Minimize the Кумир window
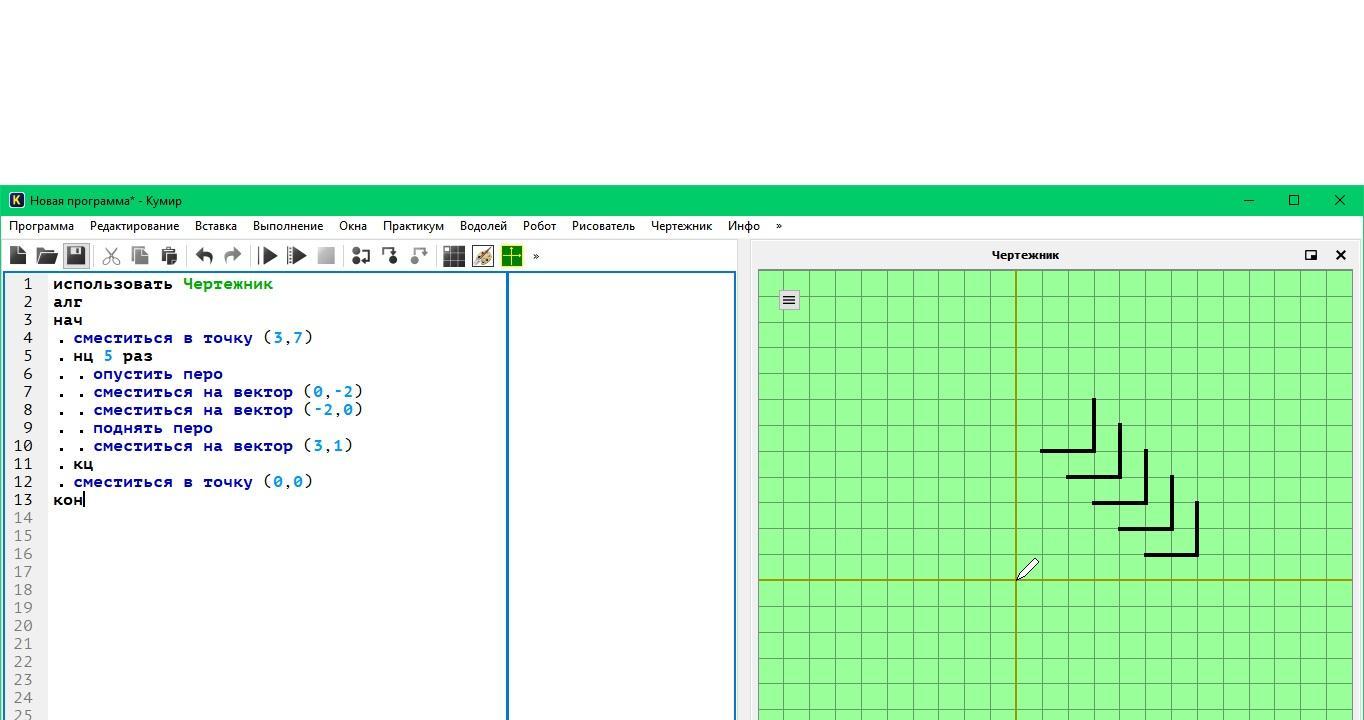The width and height of the screenshot is (1364, 720). (x=1248, y=200)
